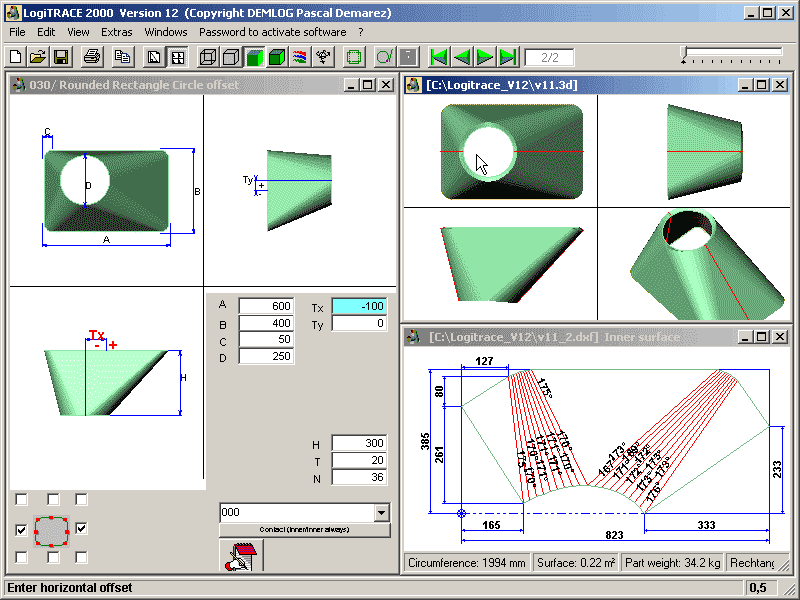Uncheck the middle-right edge checkbox
The height and width of the screenshot is (600, 800).
pos(81,529)
